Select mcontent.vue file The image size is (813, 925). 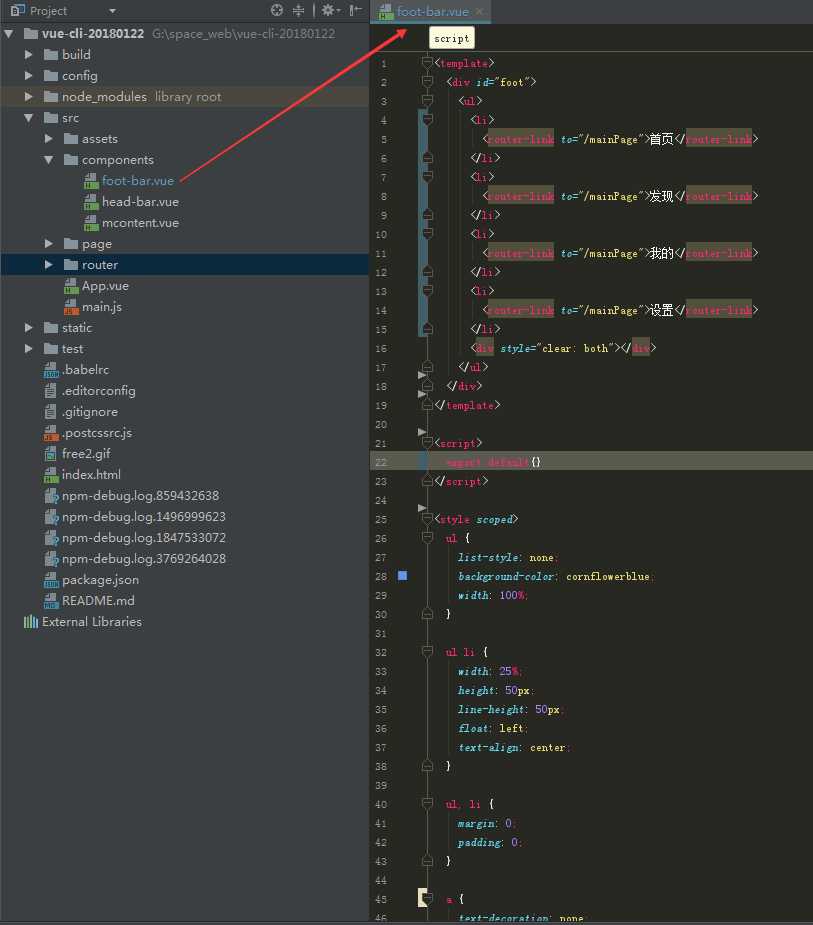[140, 222]
